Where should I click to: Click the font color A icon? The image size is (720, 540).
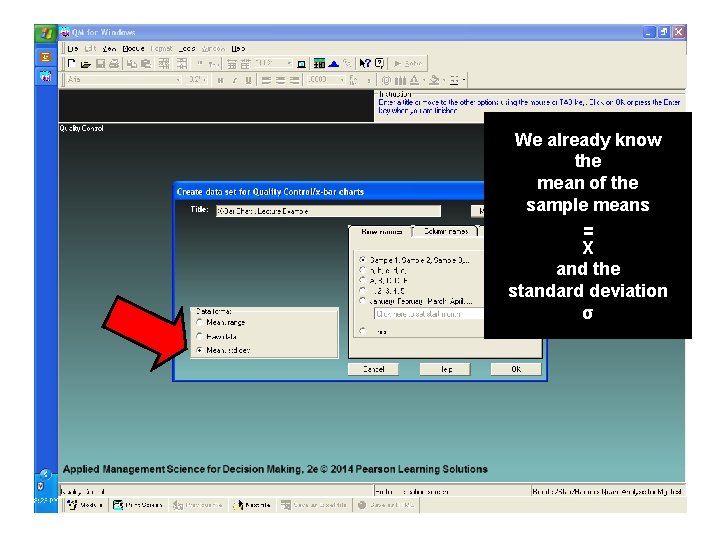coord(414,80)
